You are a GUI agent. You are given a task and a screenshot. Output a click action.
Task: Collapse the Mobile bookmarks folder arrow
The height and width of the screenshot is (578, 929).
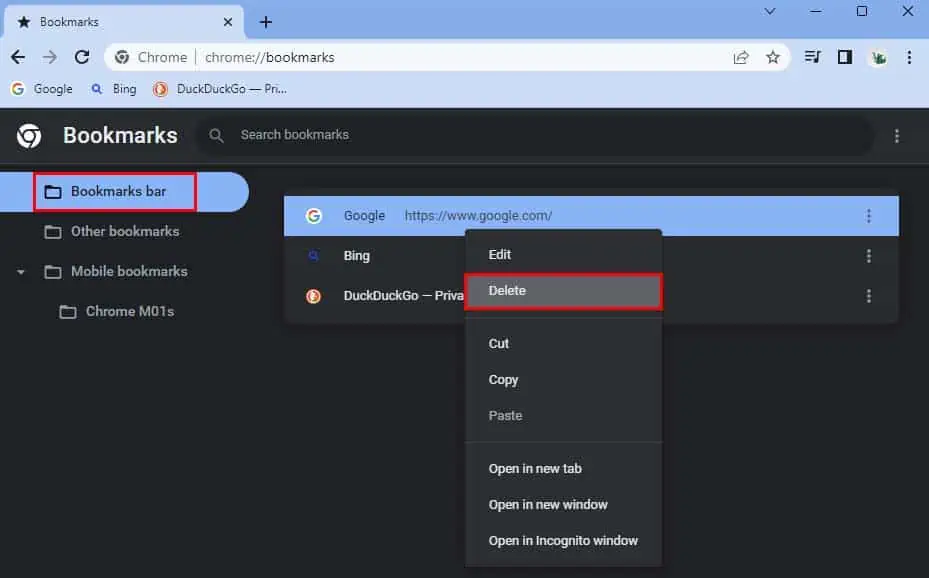coord(21,272)
